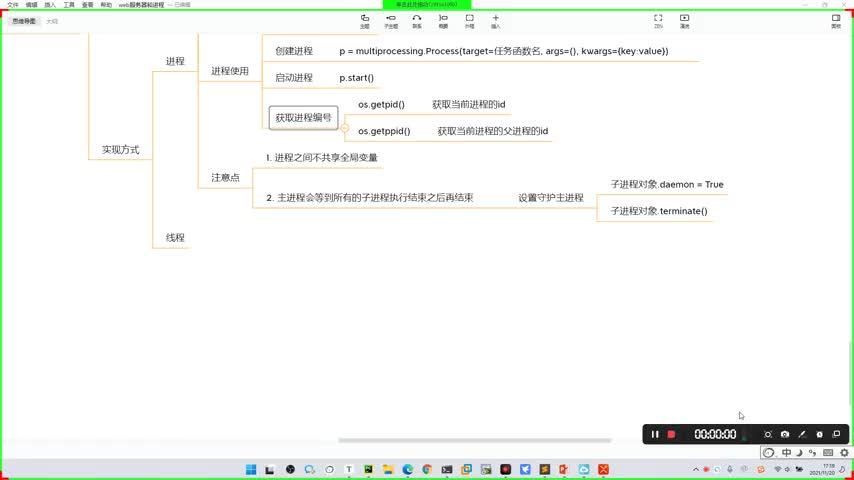Collapse the 获取进程编号 branch circle

tap(345, 128)
